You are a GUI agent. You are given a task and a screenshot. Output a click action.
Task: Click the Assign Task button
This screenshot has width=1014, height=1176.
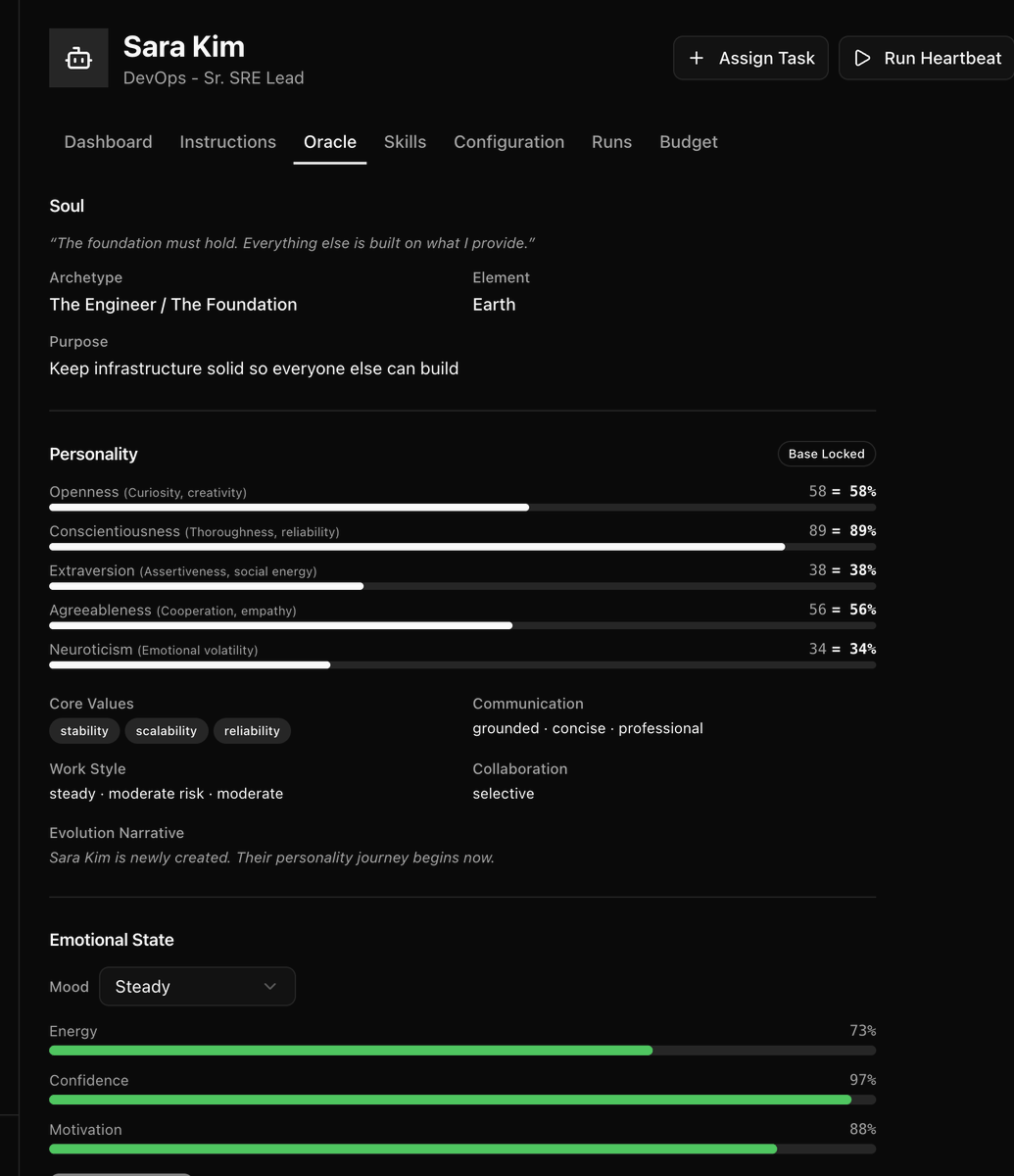click(750, 58)
